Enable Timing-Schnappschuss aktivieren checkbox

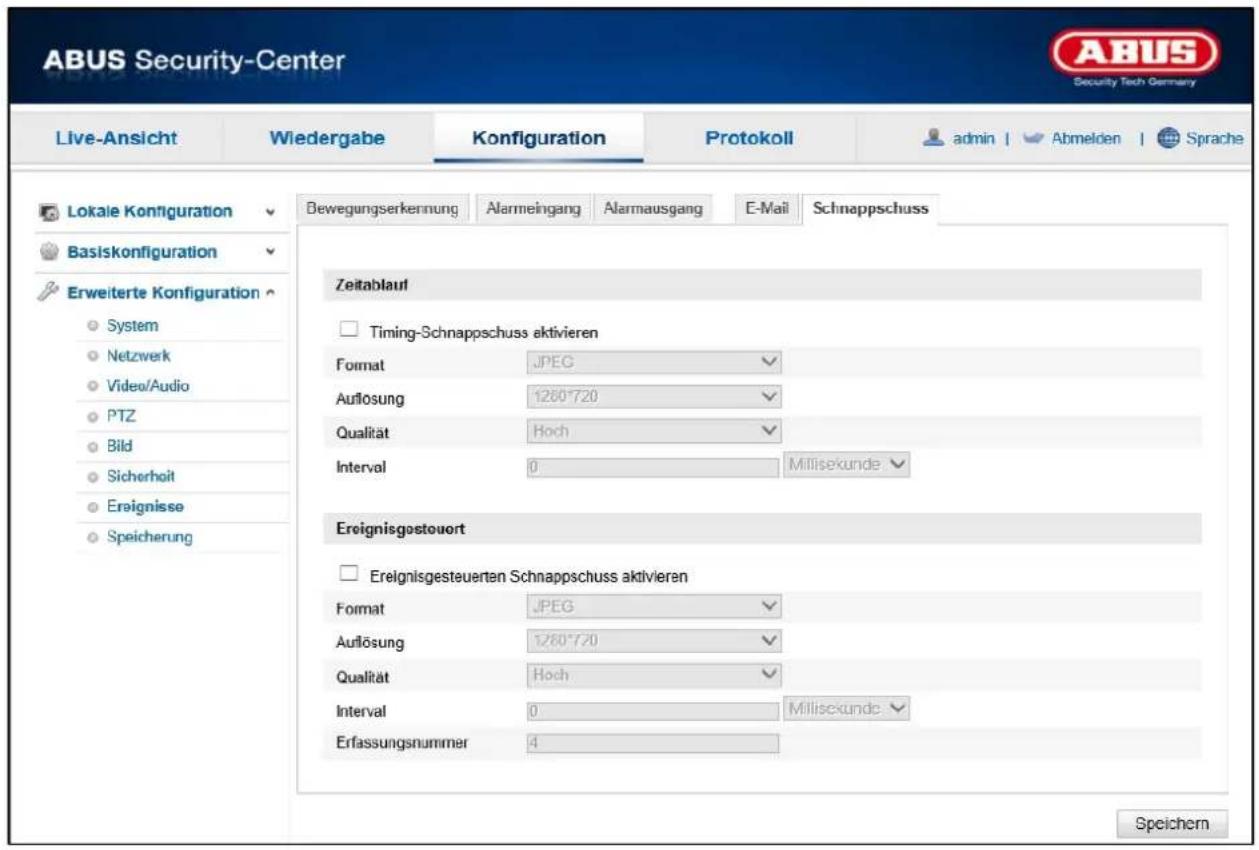pos(349,329)
